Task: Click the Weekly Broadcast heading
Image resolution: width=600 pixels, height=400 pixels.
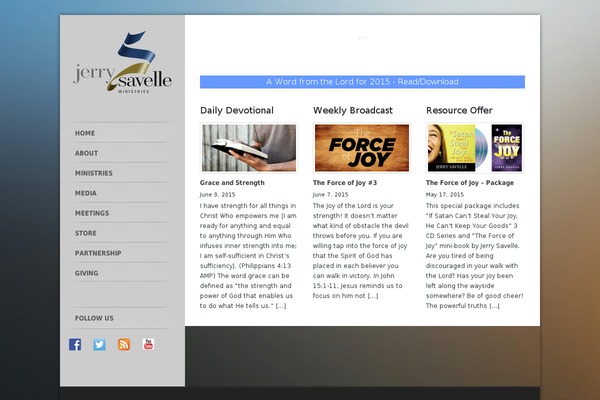Action: (x=353, y=111)
